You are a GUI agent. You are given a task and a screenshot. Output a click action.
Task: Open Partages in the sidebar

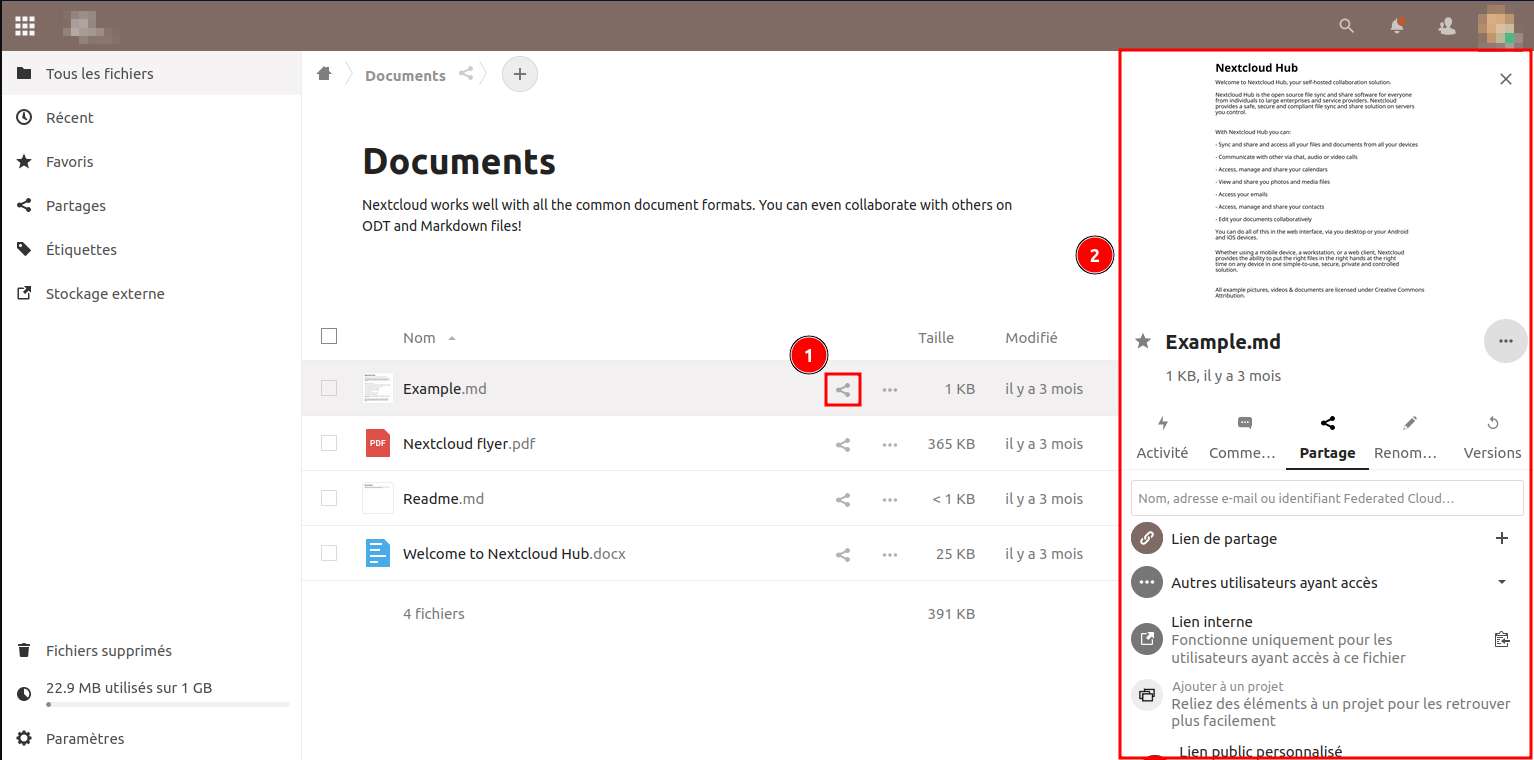coord(151,205)
